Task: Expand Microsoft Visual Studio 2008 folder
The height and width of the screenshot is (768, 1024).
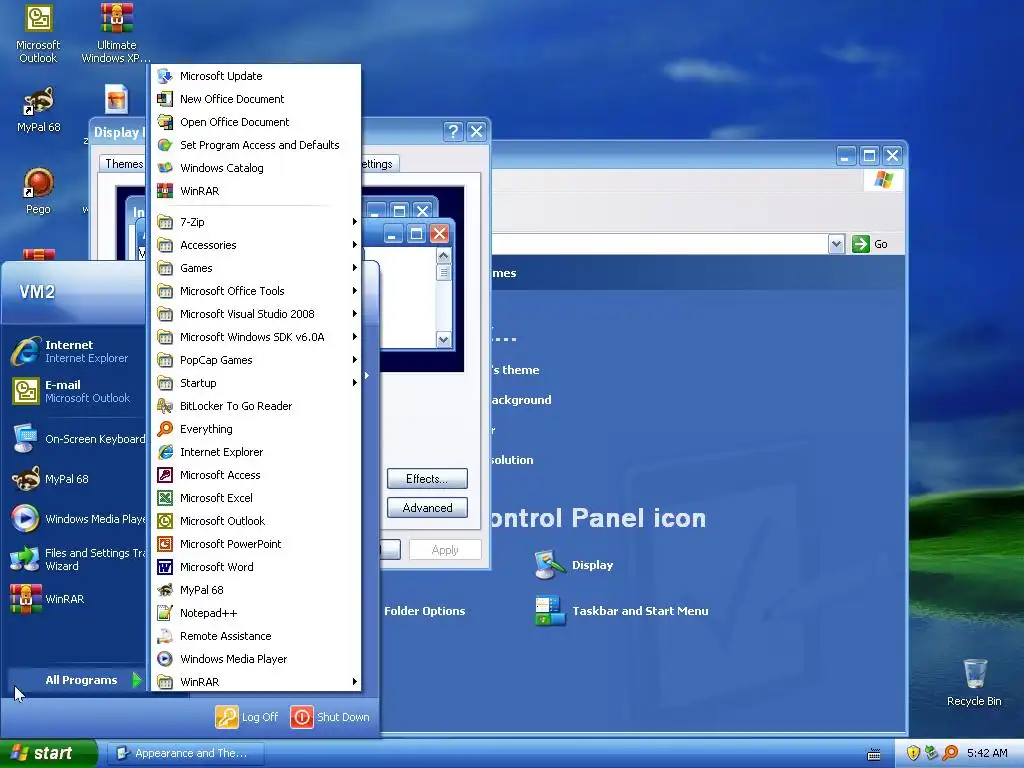Action: point(256,314)
